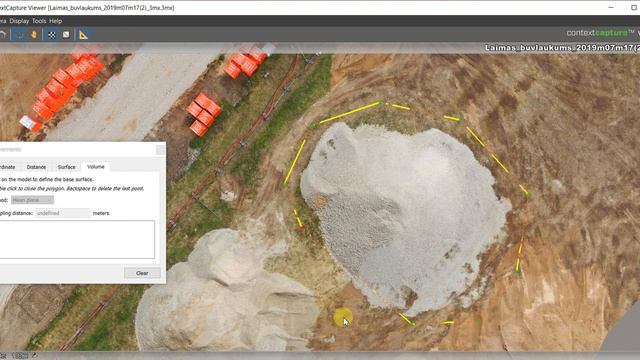The width and height of the screenshot is (640, 360).
Task: Open the Tools menu
Action: pos(39,21)
